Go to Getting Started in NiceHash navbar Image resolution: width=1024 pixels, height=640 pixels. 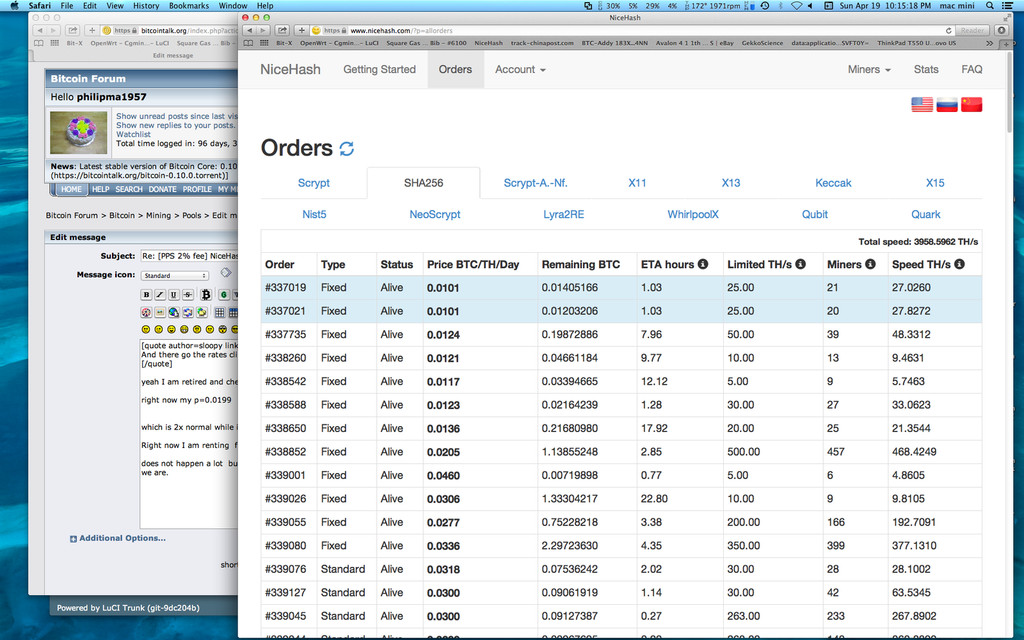[379, 69]
